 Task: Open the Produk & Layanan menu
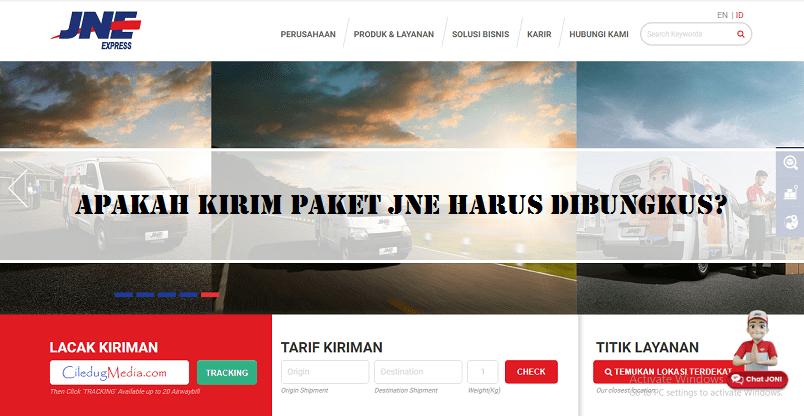click(395, 34)
